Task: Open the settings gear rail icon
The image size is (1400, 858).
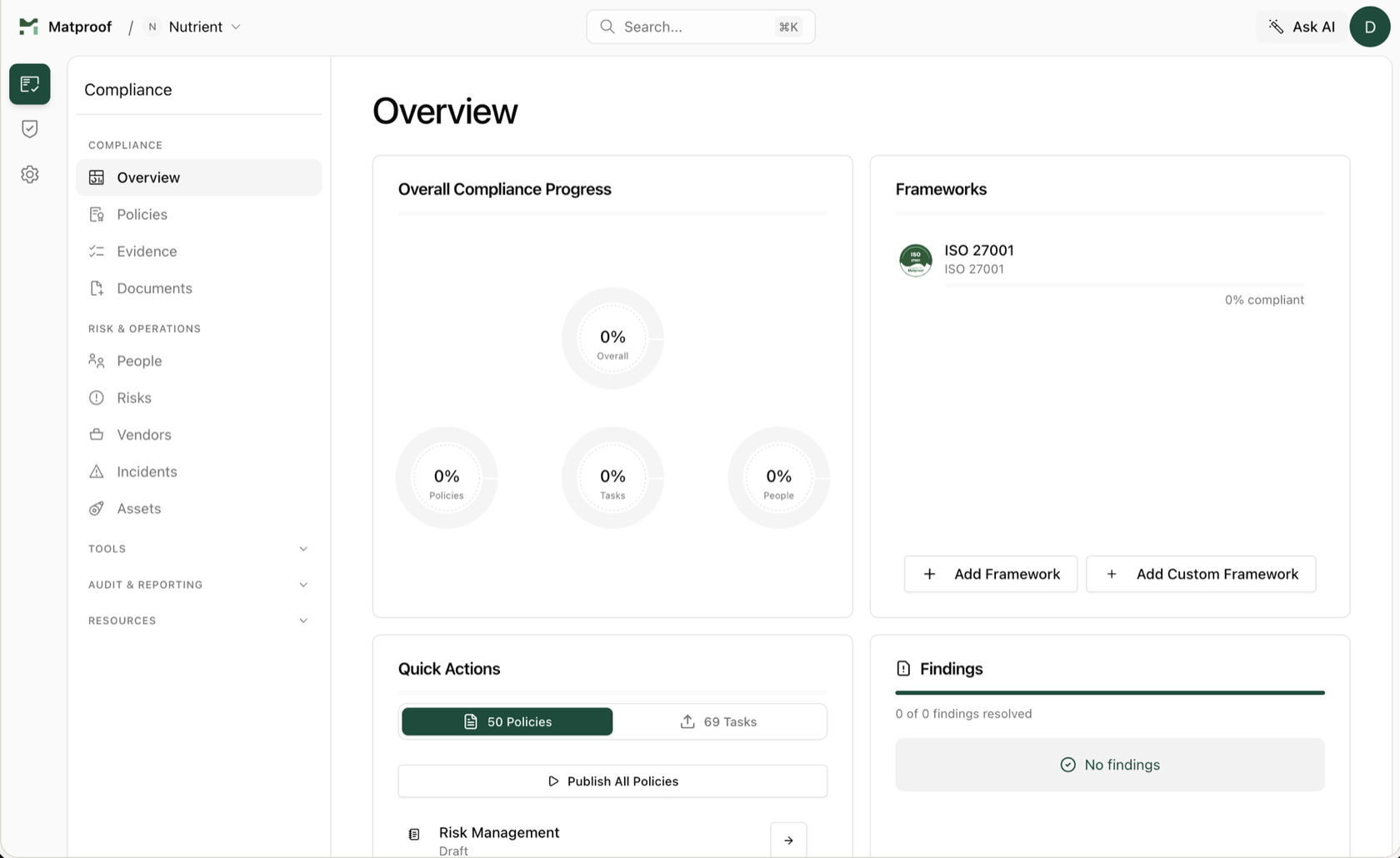Action: point(30,174)
